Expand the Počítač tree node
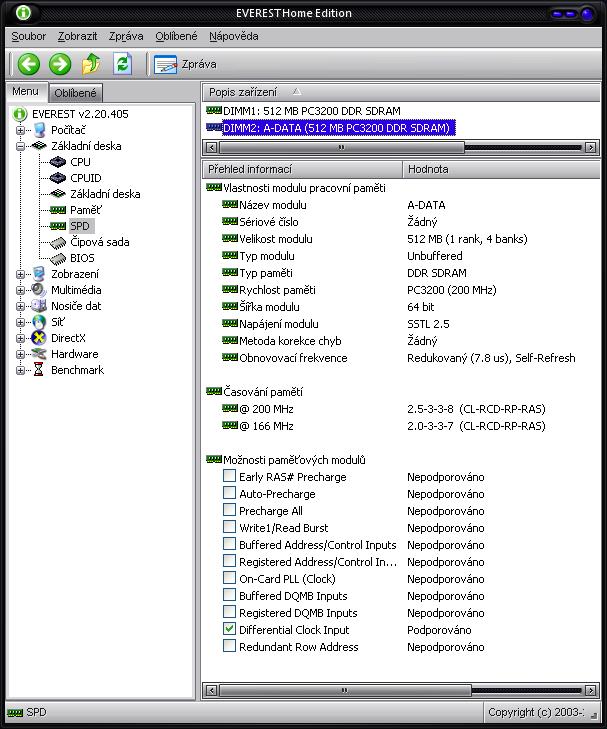The height and width of the screenshot is (729, 607). pyautogui.click(x=21, y=130)
